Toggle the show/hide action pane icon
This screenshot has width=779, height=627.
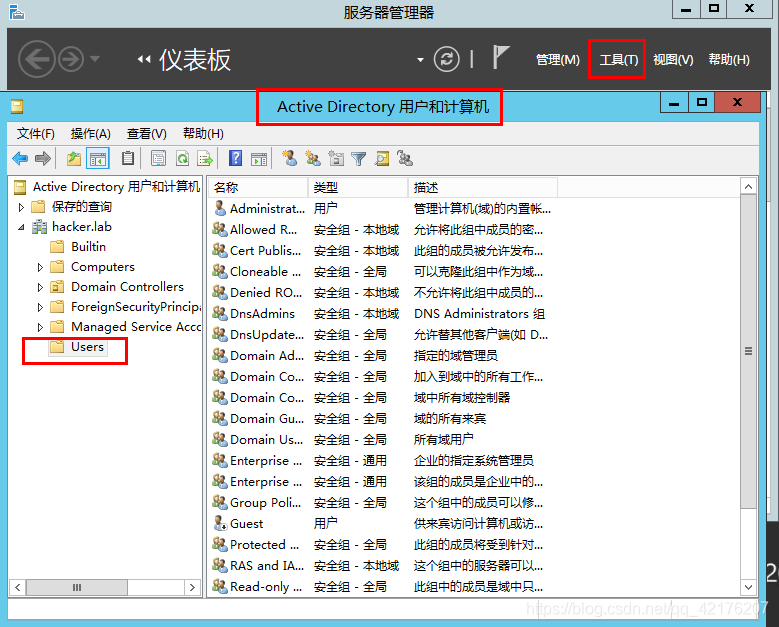coord(259,159)
